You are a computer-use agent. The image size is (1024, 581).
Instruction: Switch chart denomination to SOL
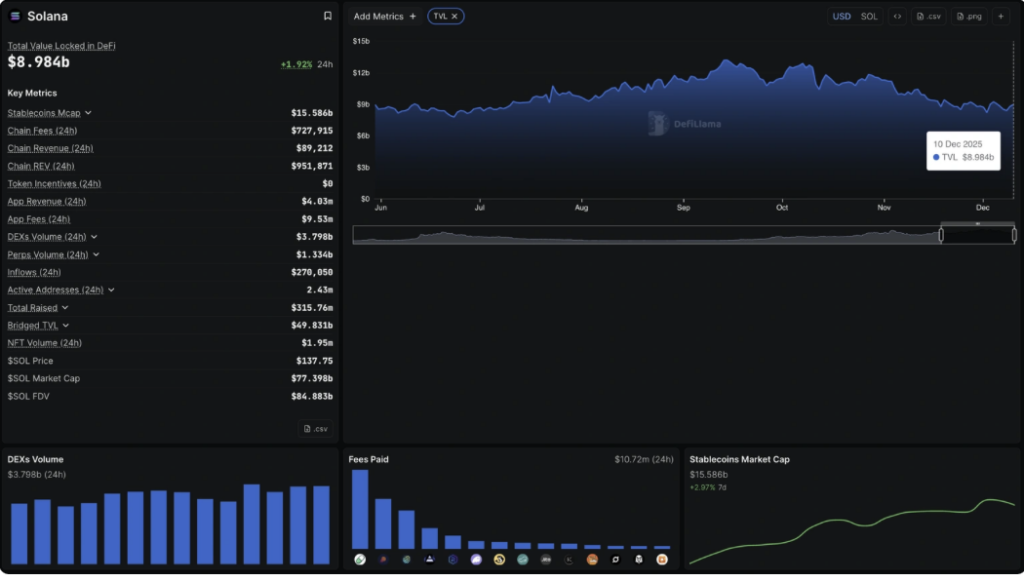[869, 16]
